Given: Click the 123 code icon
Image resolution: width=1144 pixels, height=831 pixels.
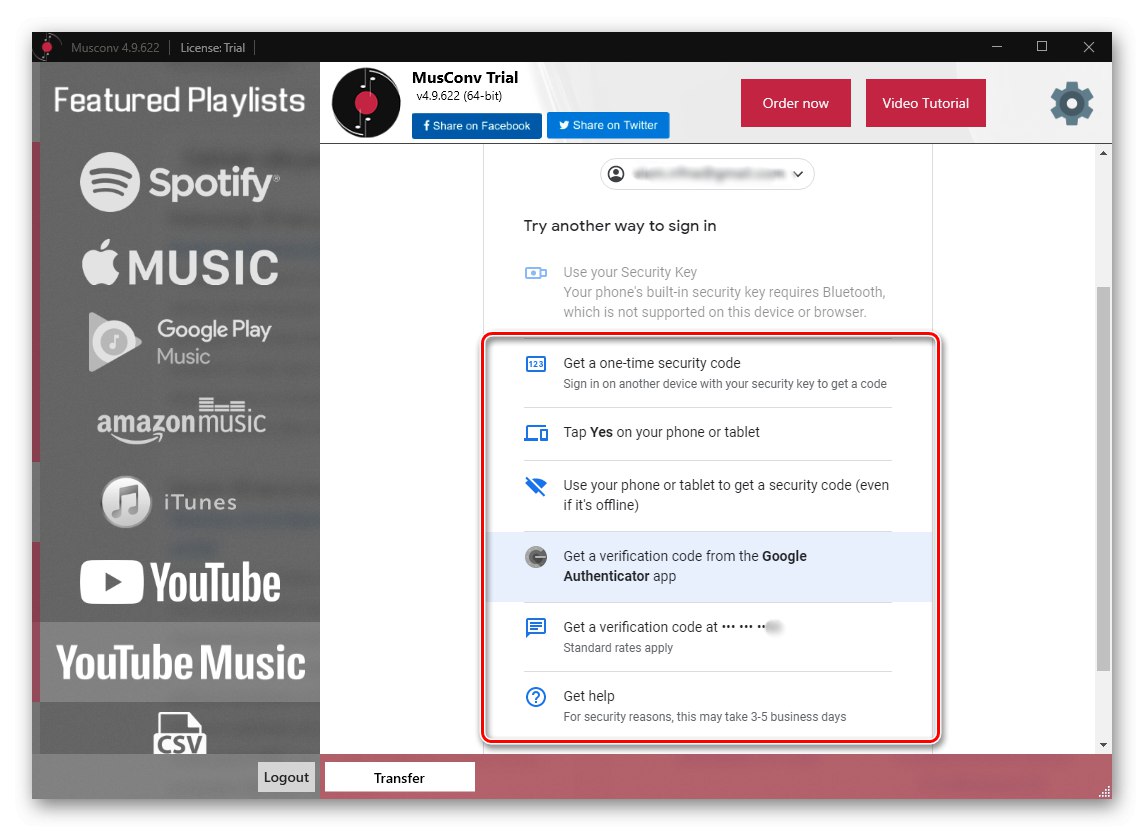Looking at the screenshot, I should [536, 363].
